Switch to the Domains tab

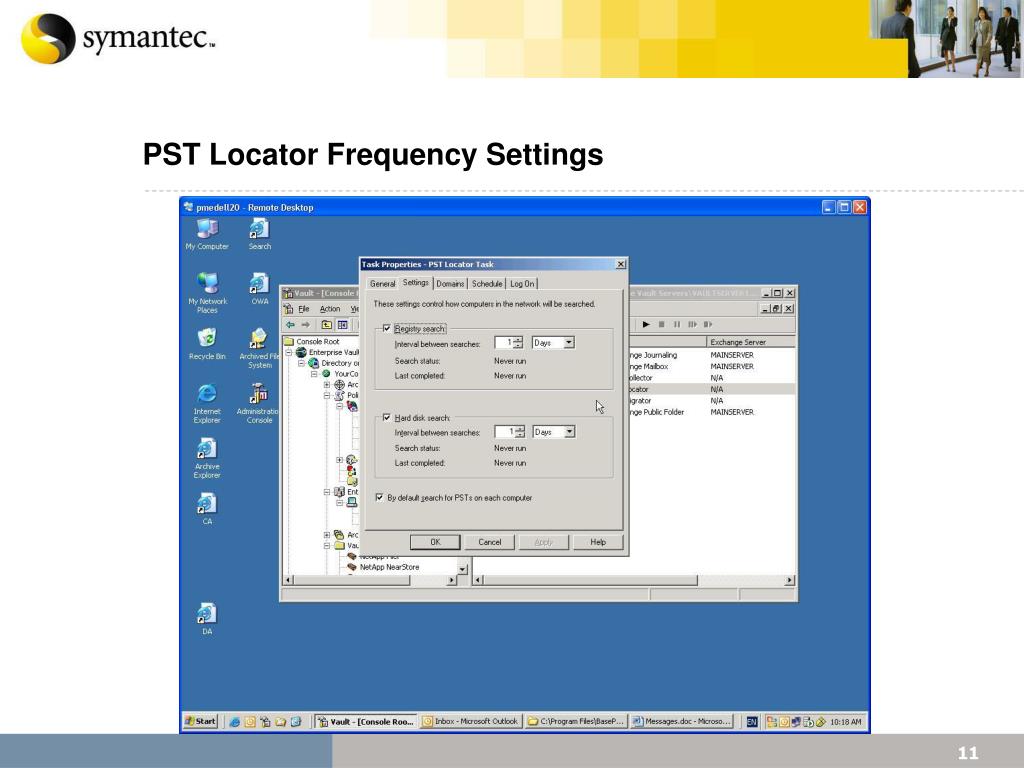450,284
